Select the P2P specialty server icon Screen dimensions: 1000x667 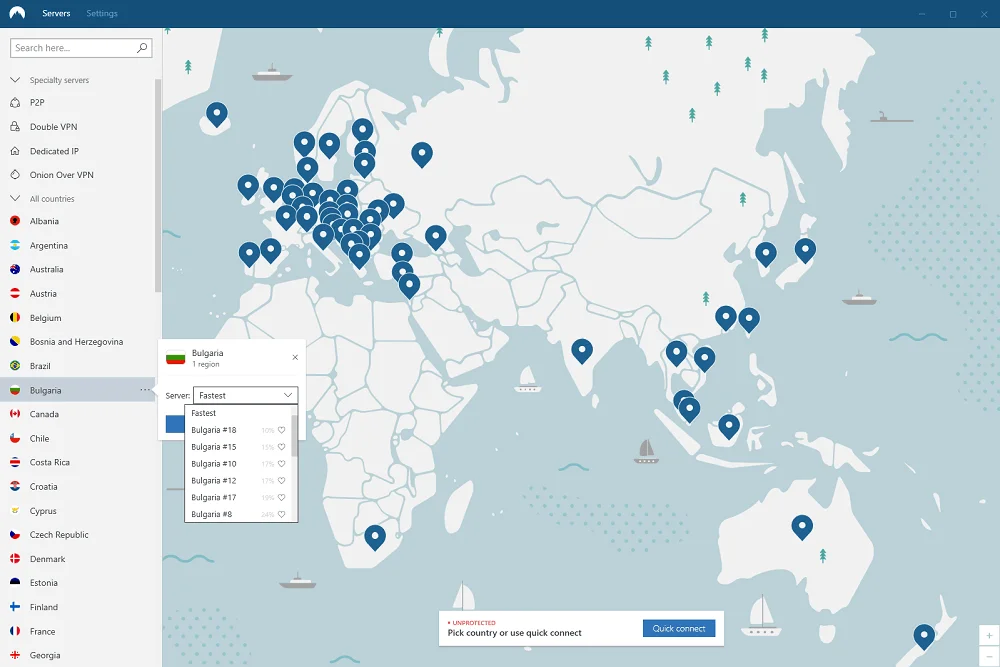pyautogui.click(x=15, y=103)
